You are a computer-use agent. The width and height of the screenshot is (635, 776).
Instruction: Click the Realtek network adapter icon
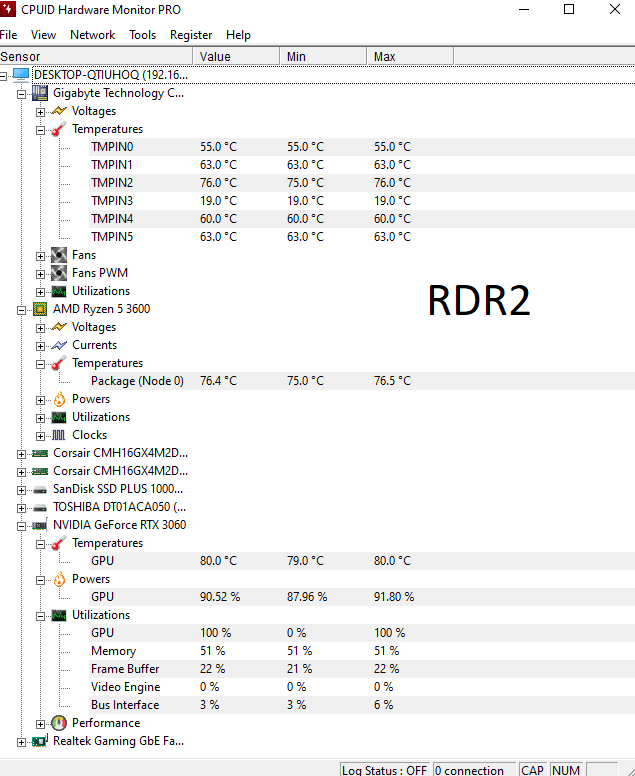point(40,741)
